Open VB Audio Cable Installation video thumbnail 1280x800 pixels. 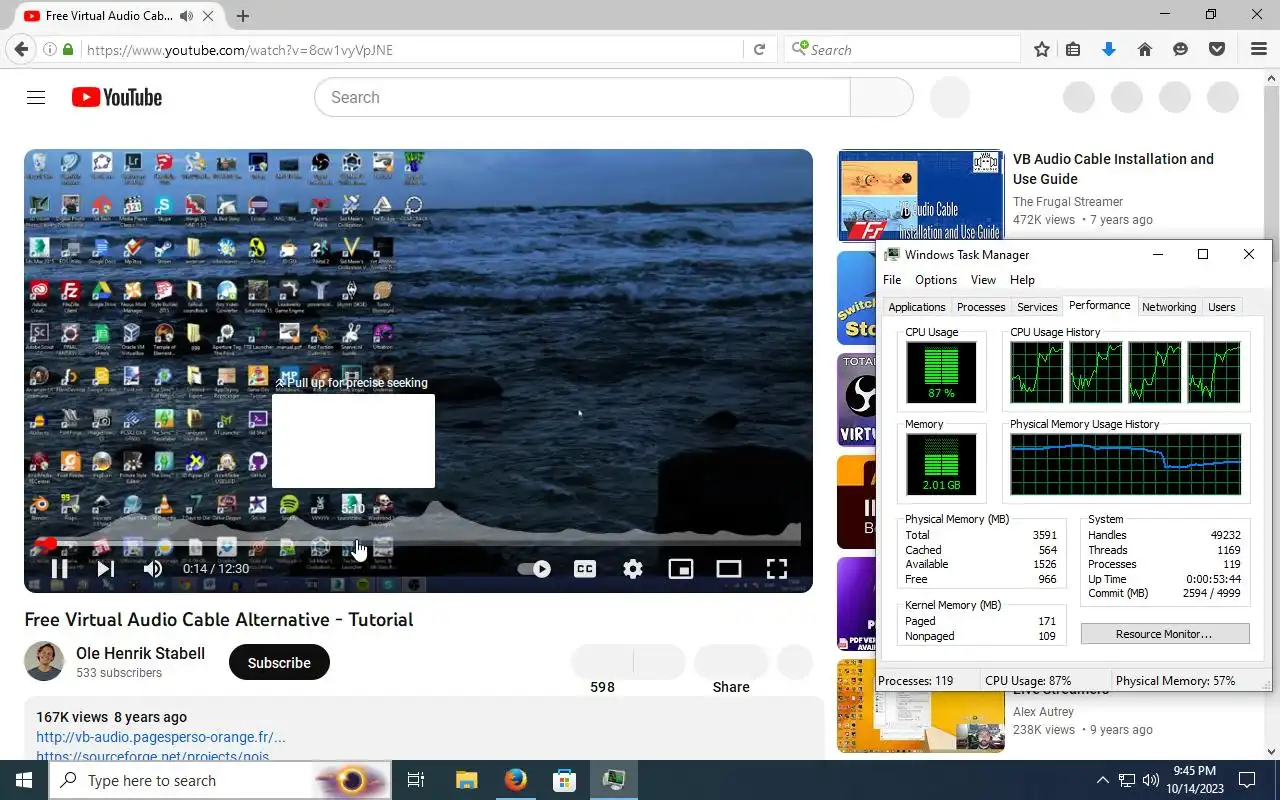[x=920, y=195]
